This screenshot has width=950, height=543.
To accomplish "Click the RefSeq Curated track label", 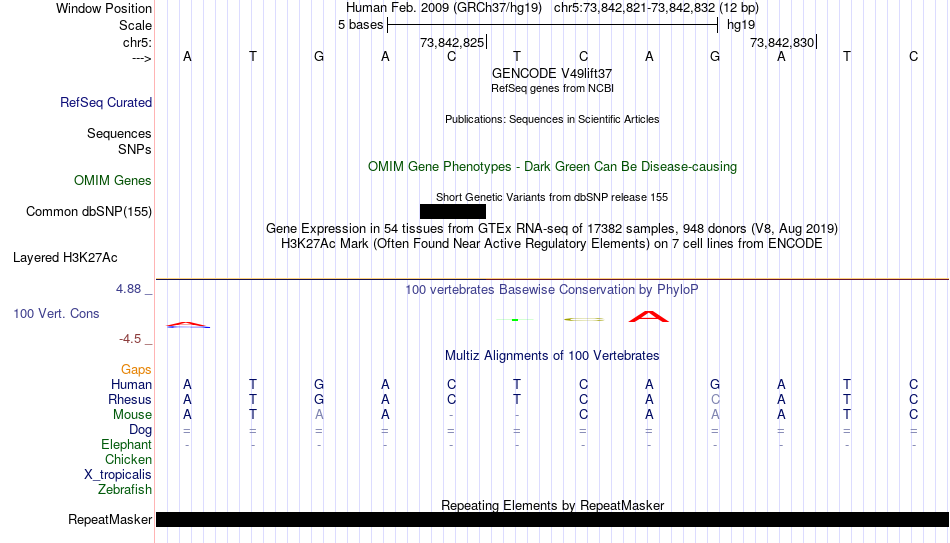I will [x=105, y=102].
